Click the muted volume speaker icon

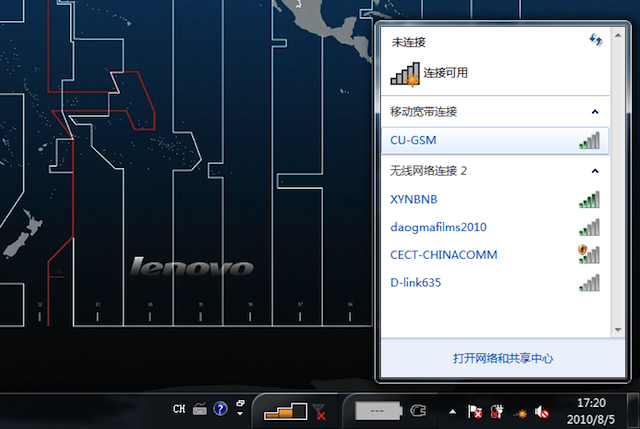(541, 411)
